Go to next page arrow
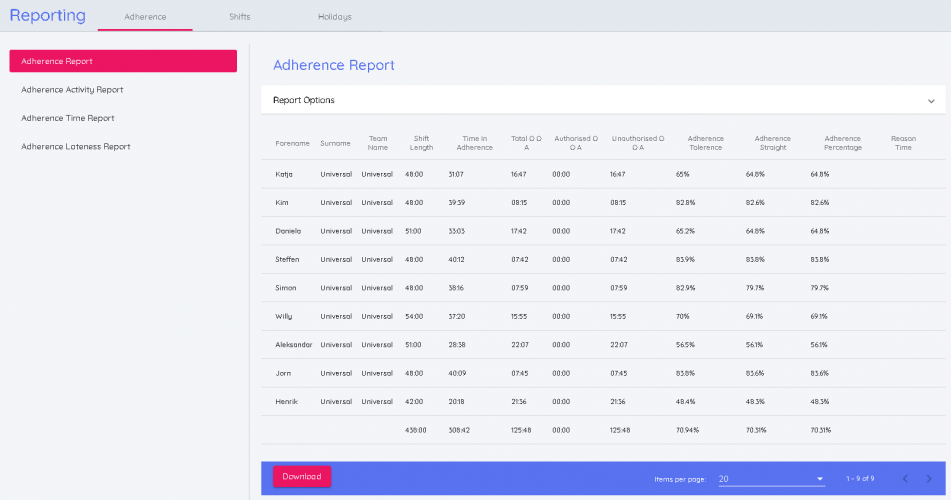The height and width of the screenshot is (500, 951). pyautogui.click(x=928, y=479)
